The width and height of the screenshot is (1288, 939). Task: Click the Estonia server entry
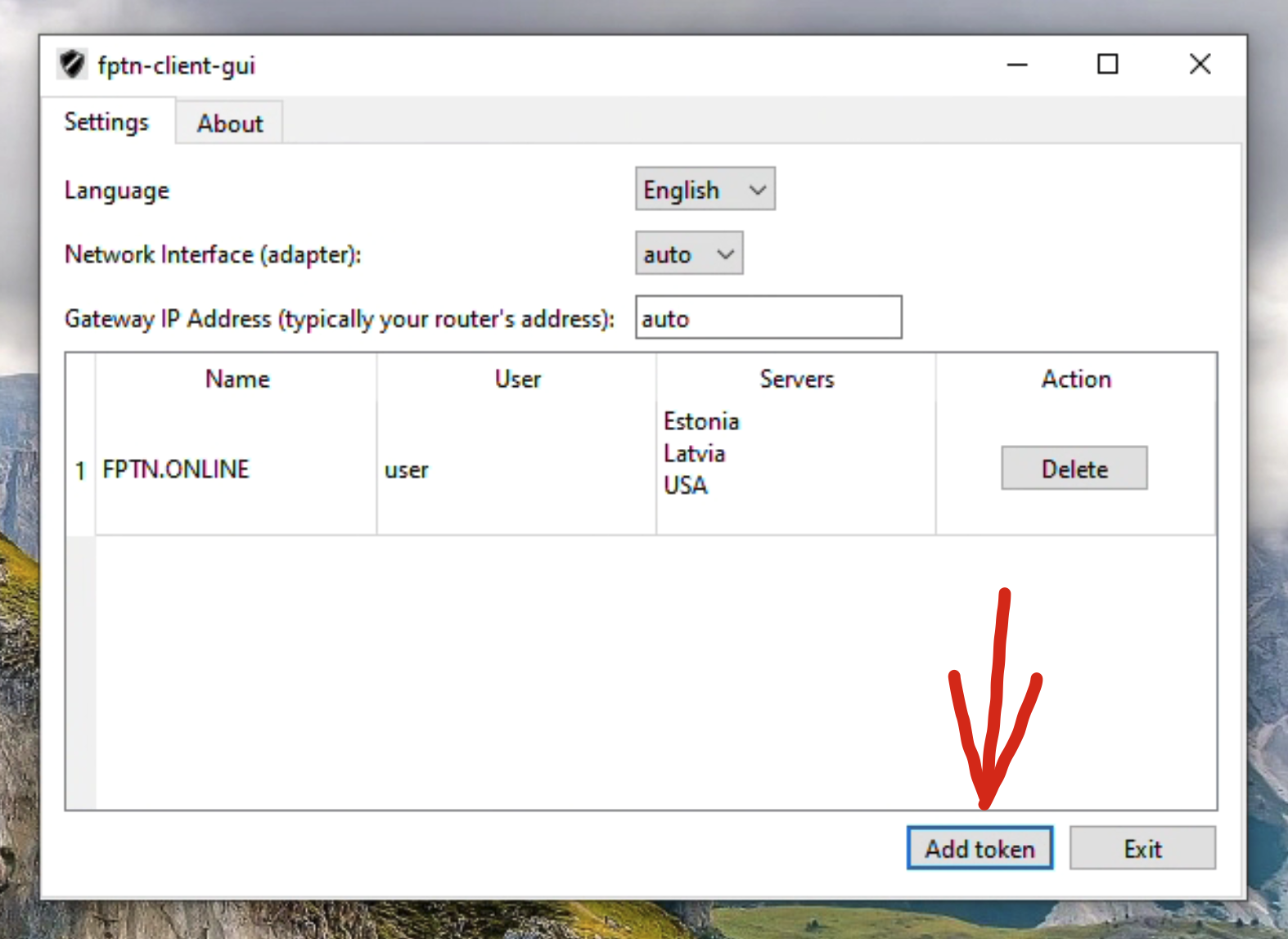(701, 421)
